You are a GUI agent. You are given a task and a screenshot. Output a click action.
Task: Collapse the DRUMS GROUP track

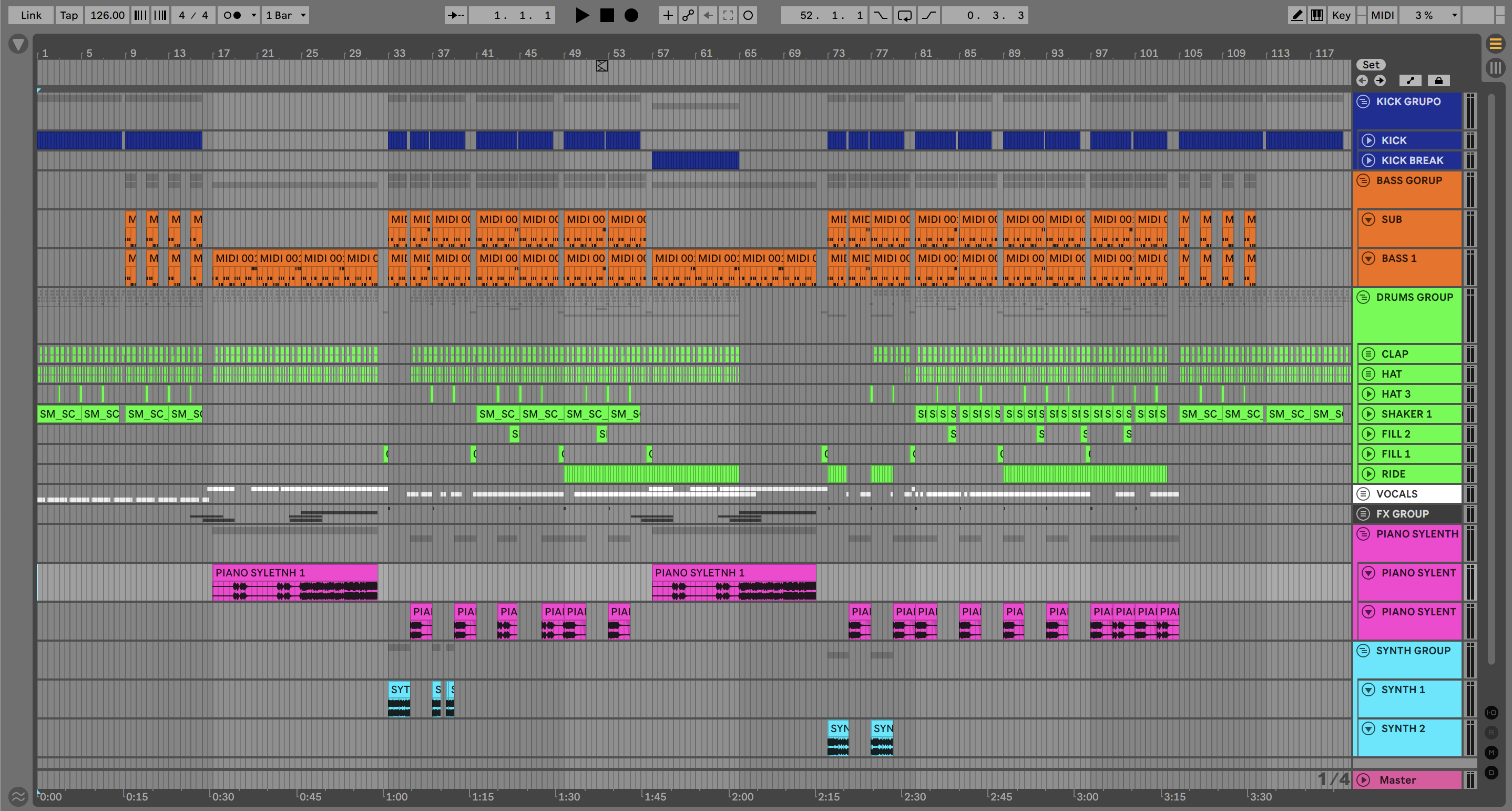click(x=1364, y=297)
